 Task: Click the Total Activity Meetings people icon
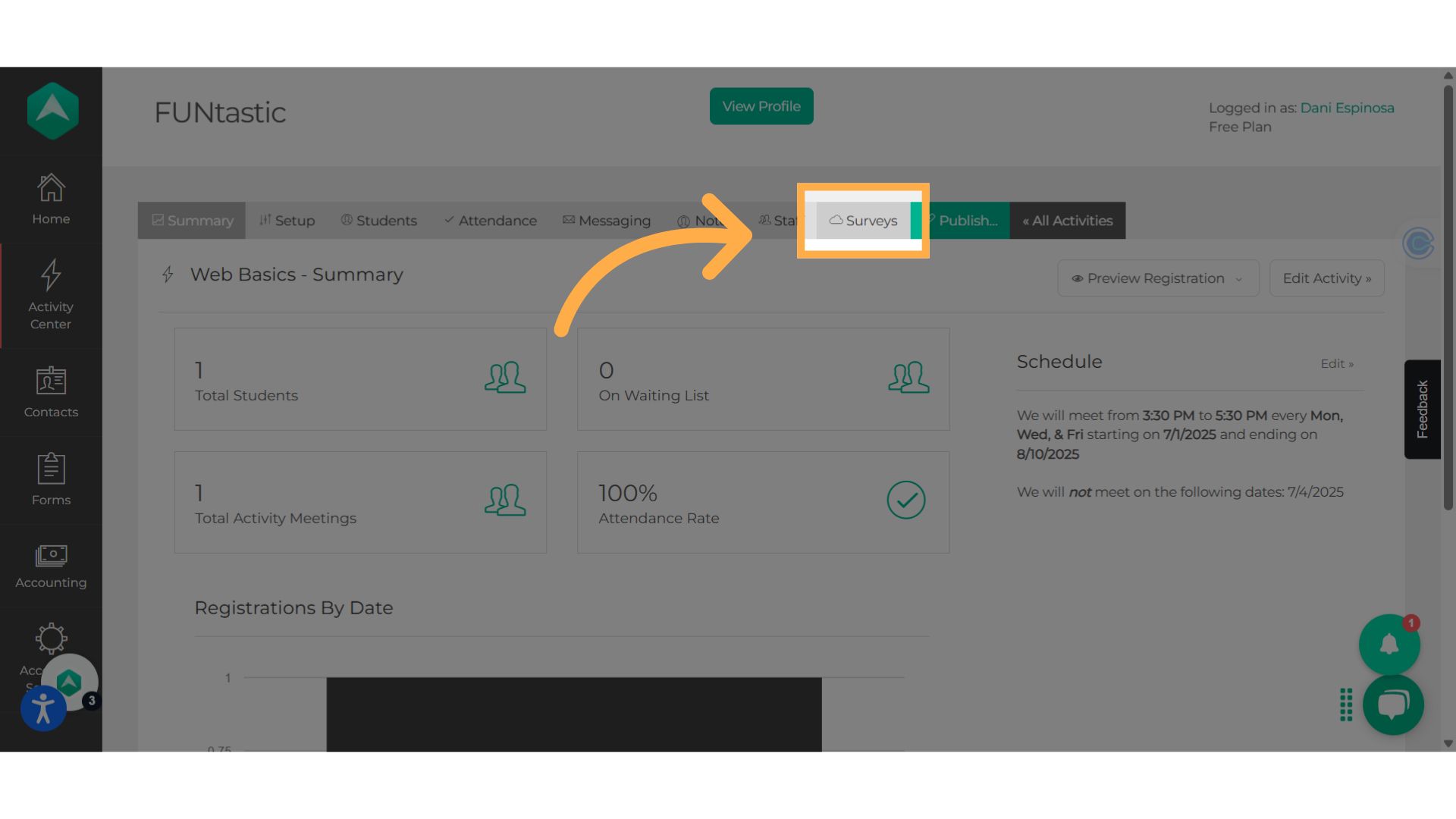click(x=505, y=500)
